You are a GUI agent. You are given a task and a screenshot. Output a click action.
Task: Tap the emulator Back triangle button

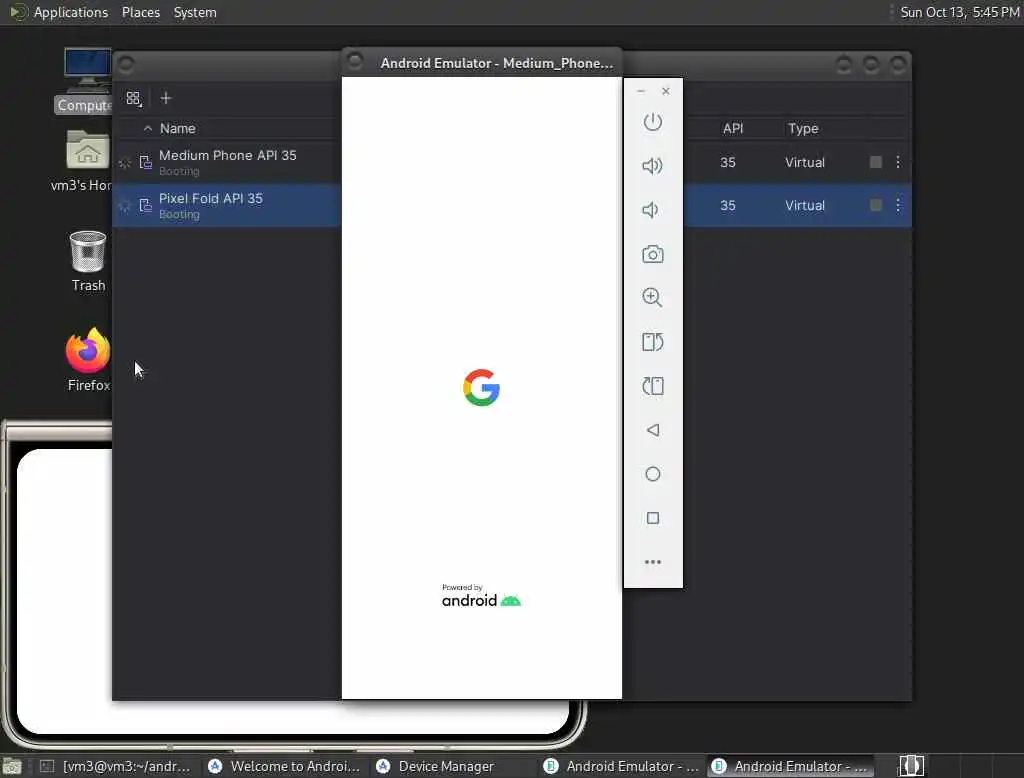click(x=652, y=430)
